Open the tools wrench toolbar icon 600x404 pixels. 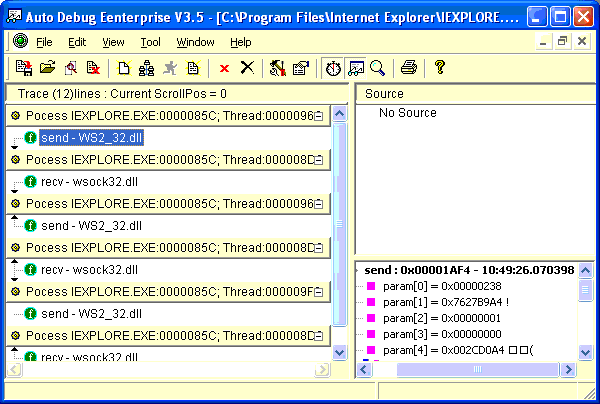277,68
